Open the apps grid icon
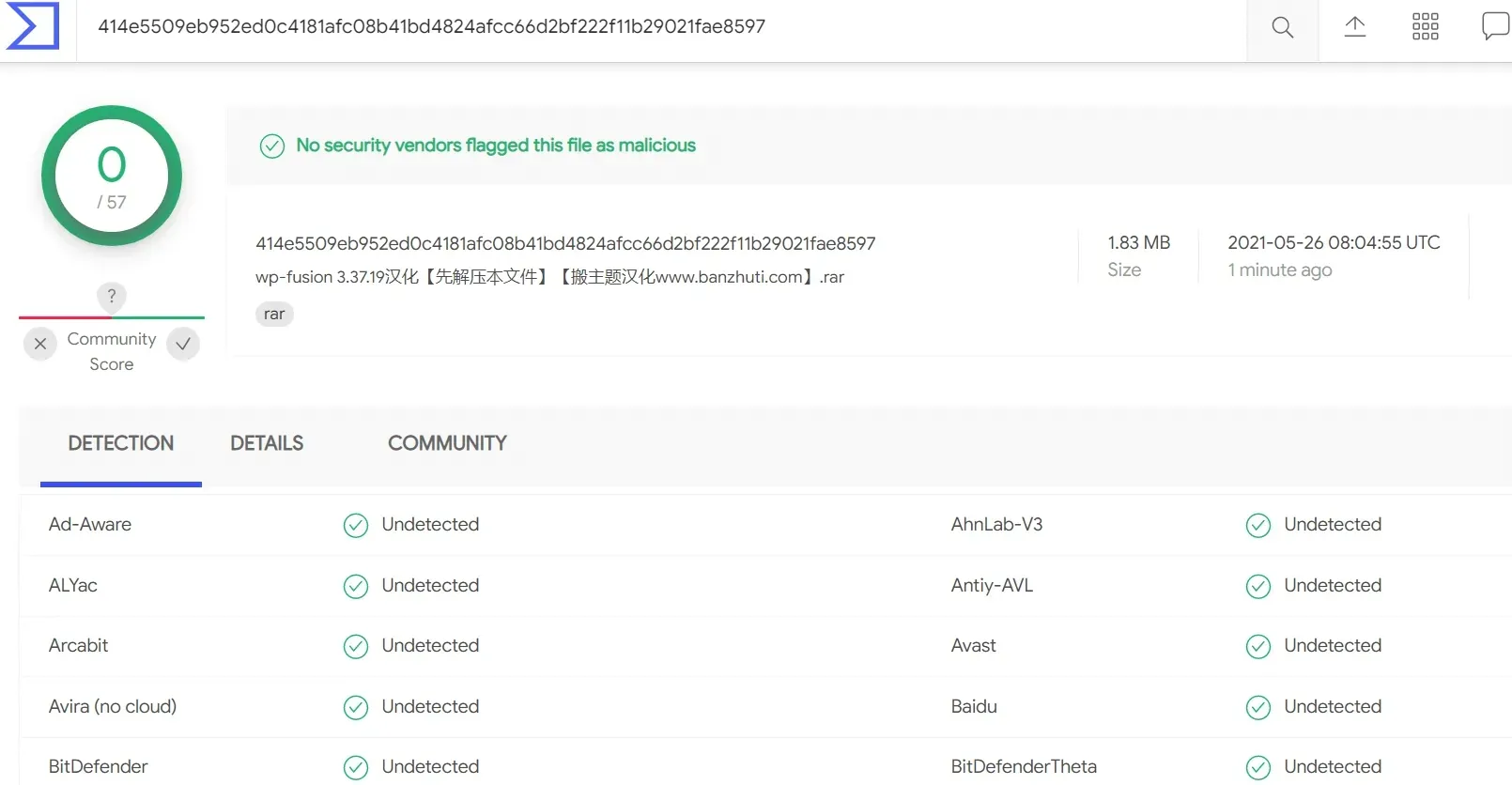The width and height of the screenshot is (1512, 785). pyautogui.click(x=1425, y=27)
